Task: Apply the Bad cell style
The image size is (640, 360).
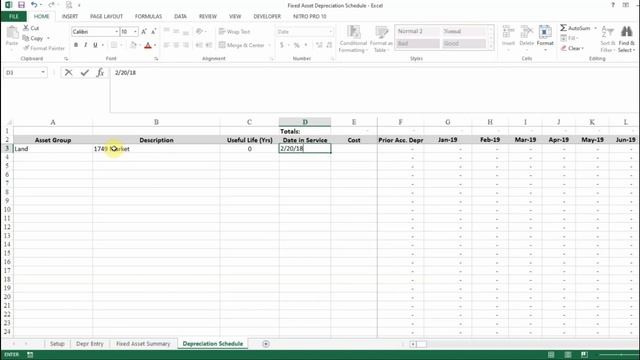Action: click(x=418, y=43)
